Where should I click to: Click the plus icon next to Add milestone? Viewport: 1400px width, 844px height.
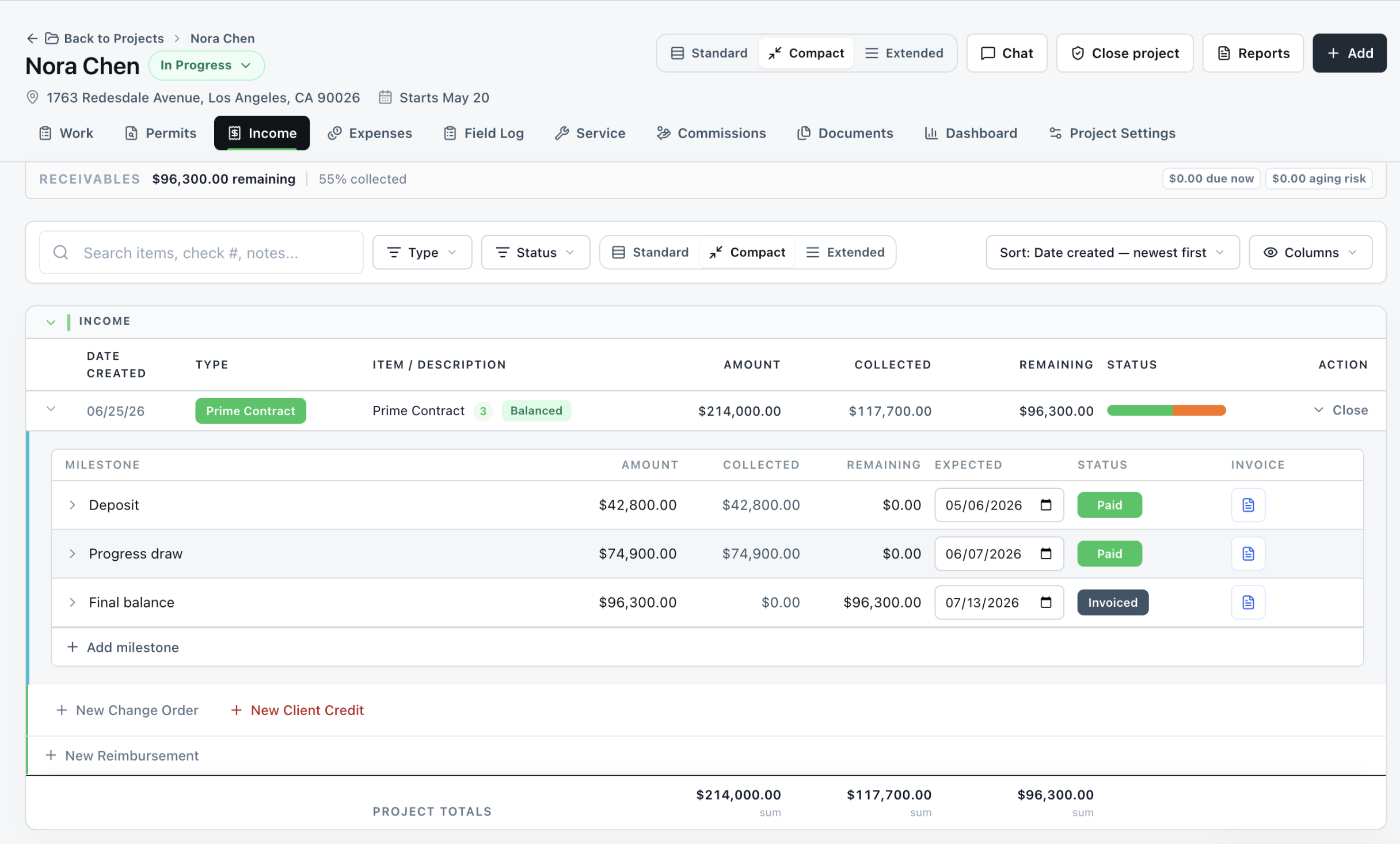(x=72, y=647)
